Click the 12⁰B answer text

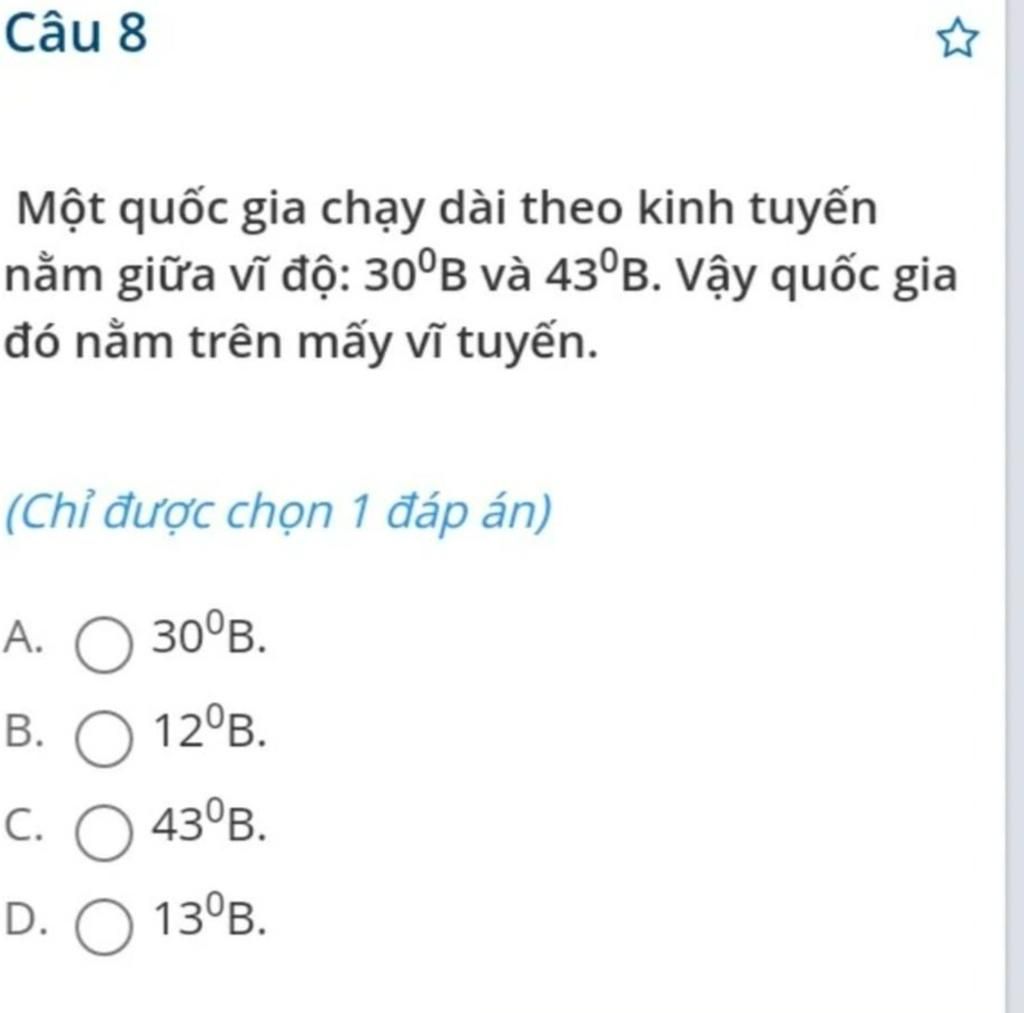point(209,728)
